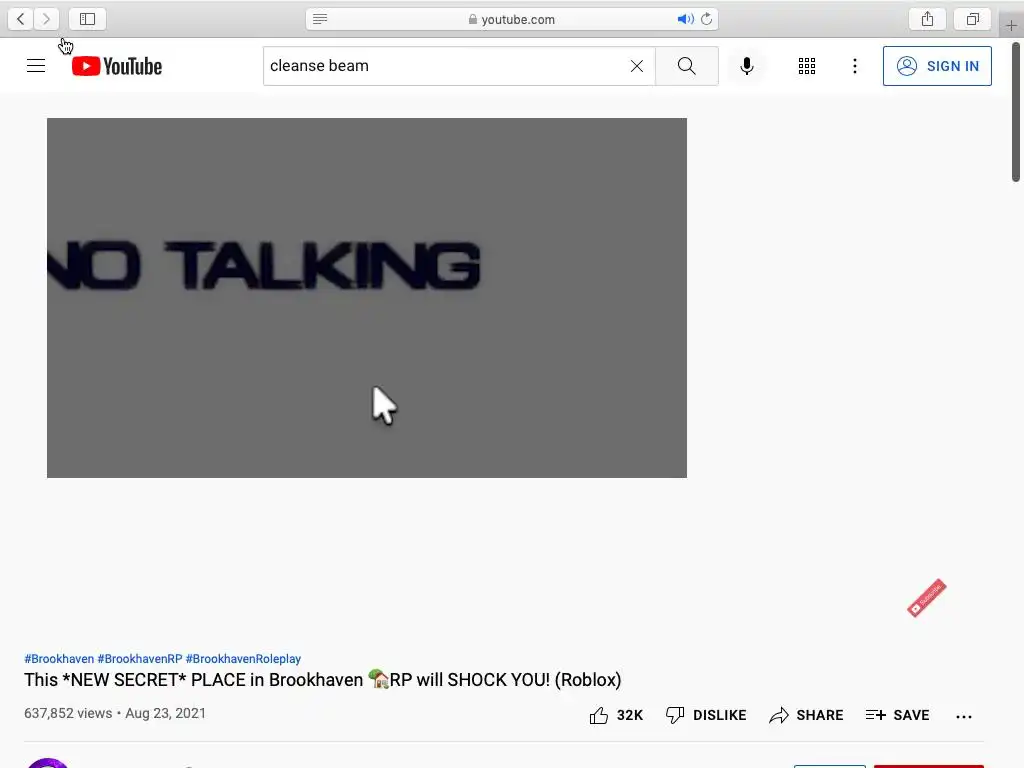Open the YouTube hamburger guide menu
Screen dimensions: 1024x768
pos(36,66)
